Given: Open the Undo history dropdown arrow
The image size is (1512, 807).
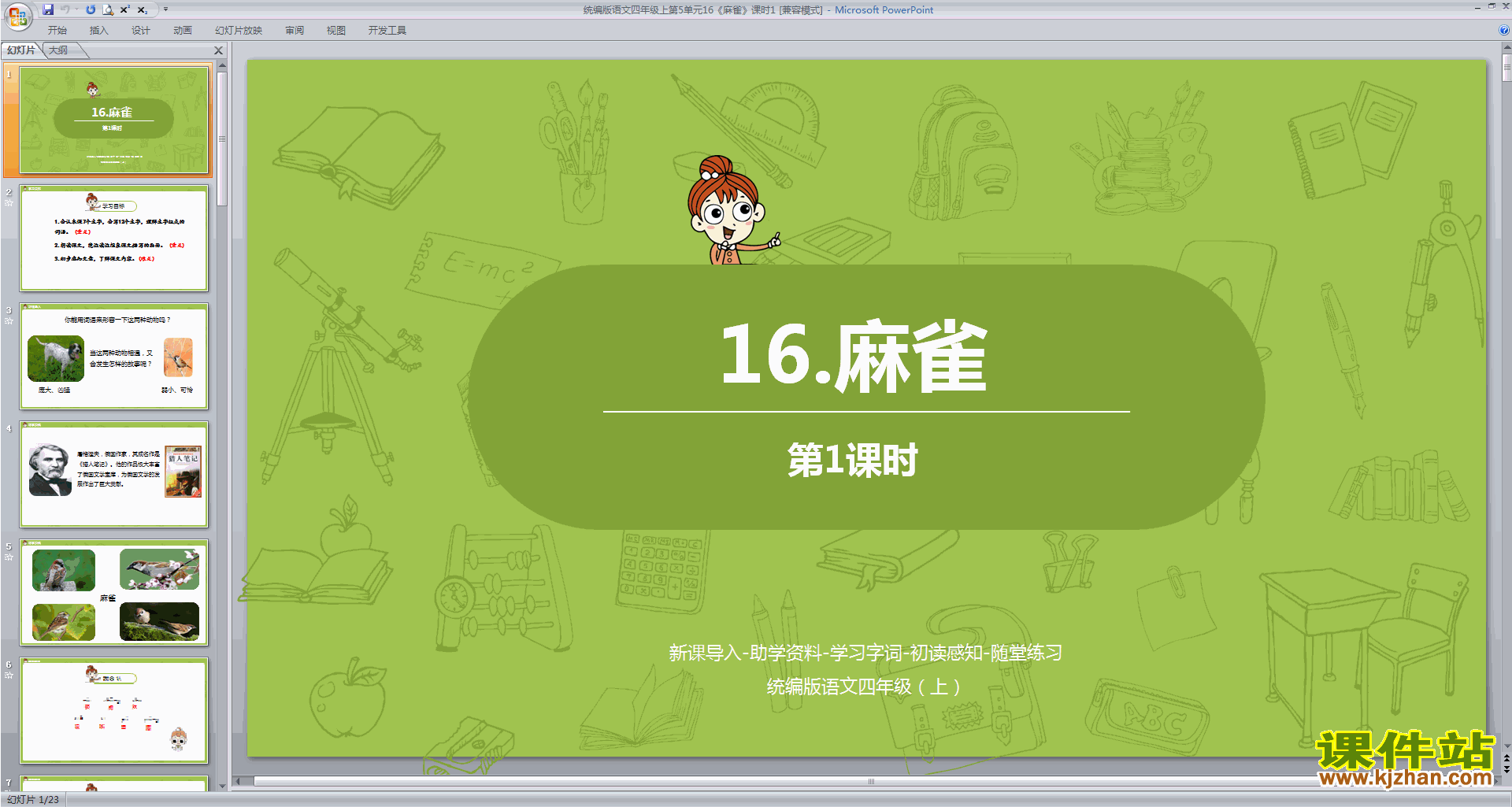Looking at the screenshot, I should [x=76, y=9].
